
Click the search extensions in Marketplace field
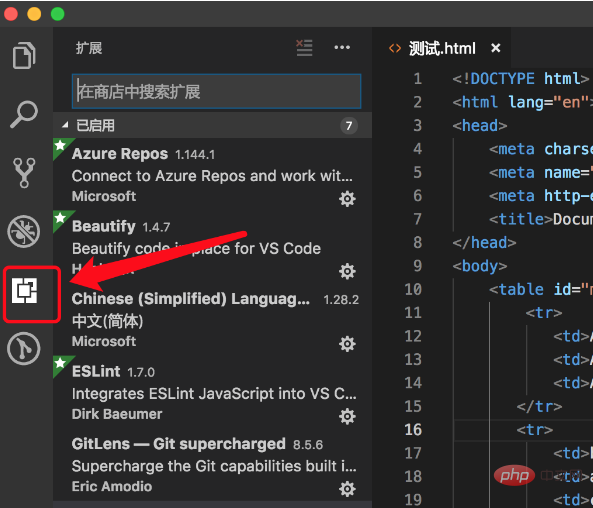pyautogui.click(x=216, y=92)
